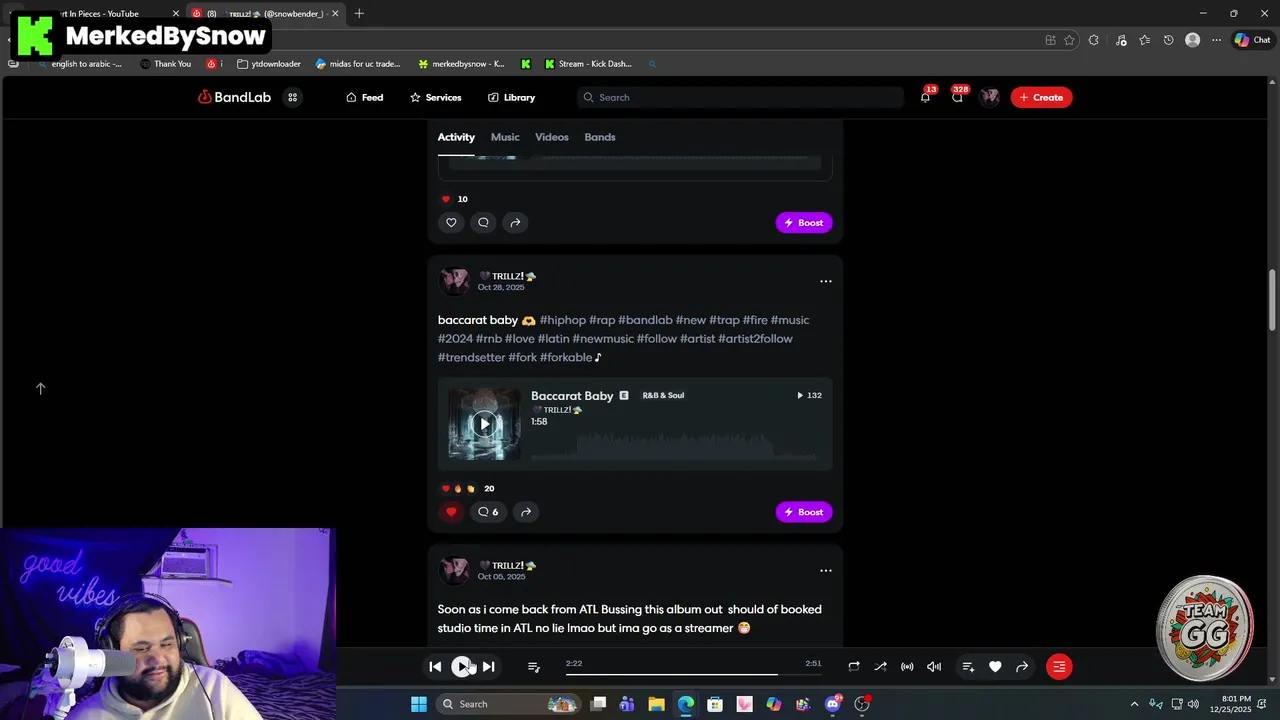1280x720 pixels.
Task: Click the scroll-to-top arrow
Action: coord(41,388)
